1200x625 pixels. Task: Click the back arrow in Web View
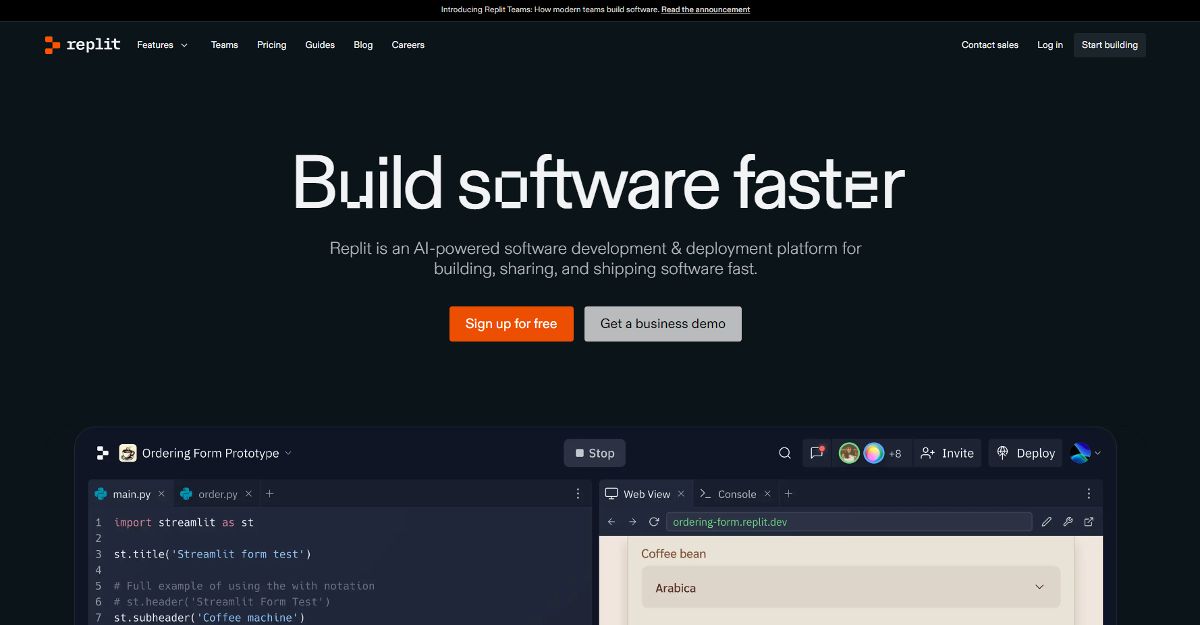point(612,522)
